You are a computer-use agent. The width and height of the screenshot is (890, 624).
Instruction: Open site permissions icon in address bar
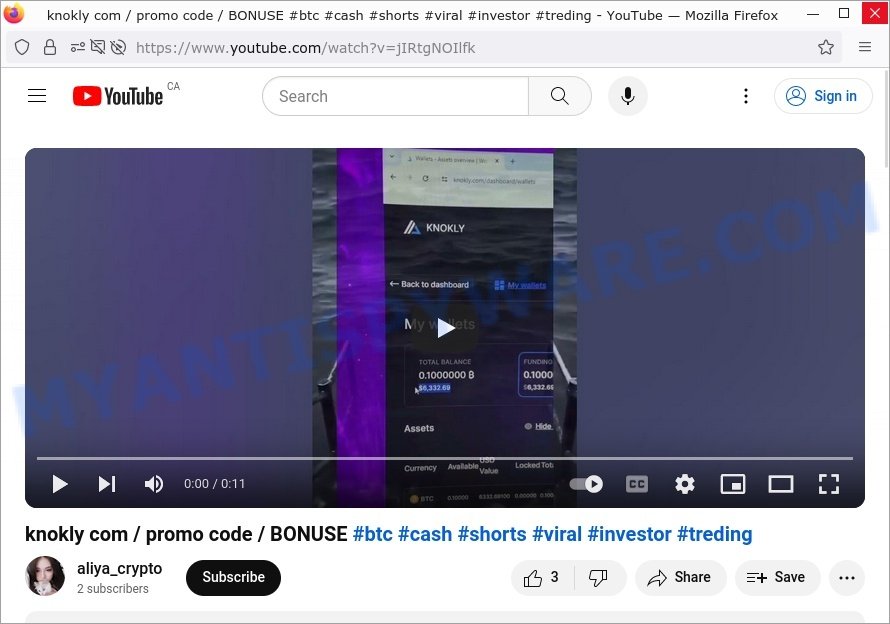point(78,47)
